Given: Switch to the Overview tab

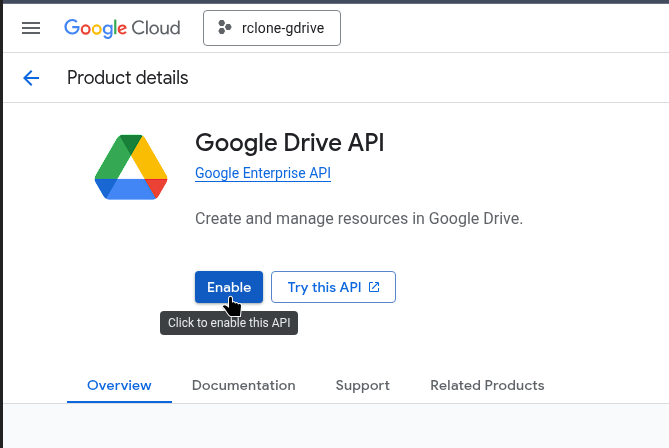Looking at the screenshot, I should point(119,385).
